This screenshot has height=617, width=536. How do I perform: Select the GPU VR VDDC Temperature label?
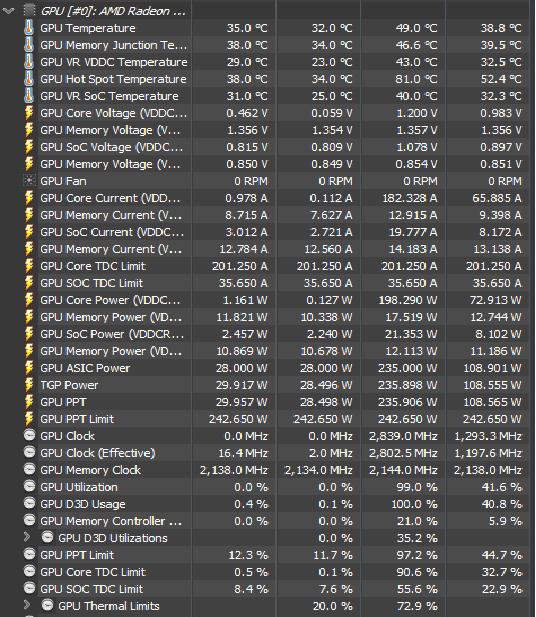[x=114, y=62]
